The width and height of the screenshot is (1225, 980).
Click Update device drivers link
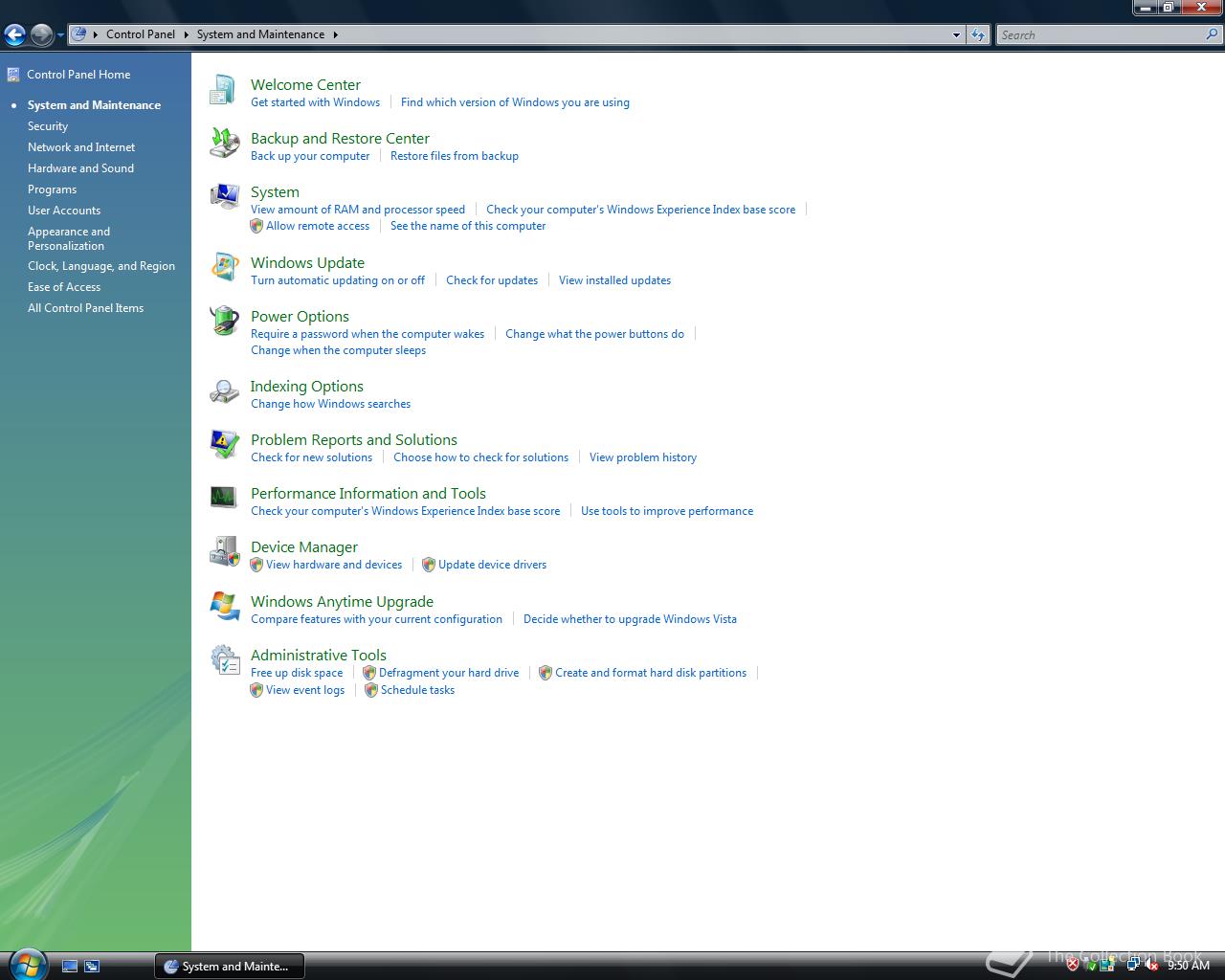click(492, 565)
